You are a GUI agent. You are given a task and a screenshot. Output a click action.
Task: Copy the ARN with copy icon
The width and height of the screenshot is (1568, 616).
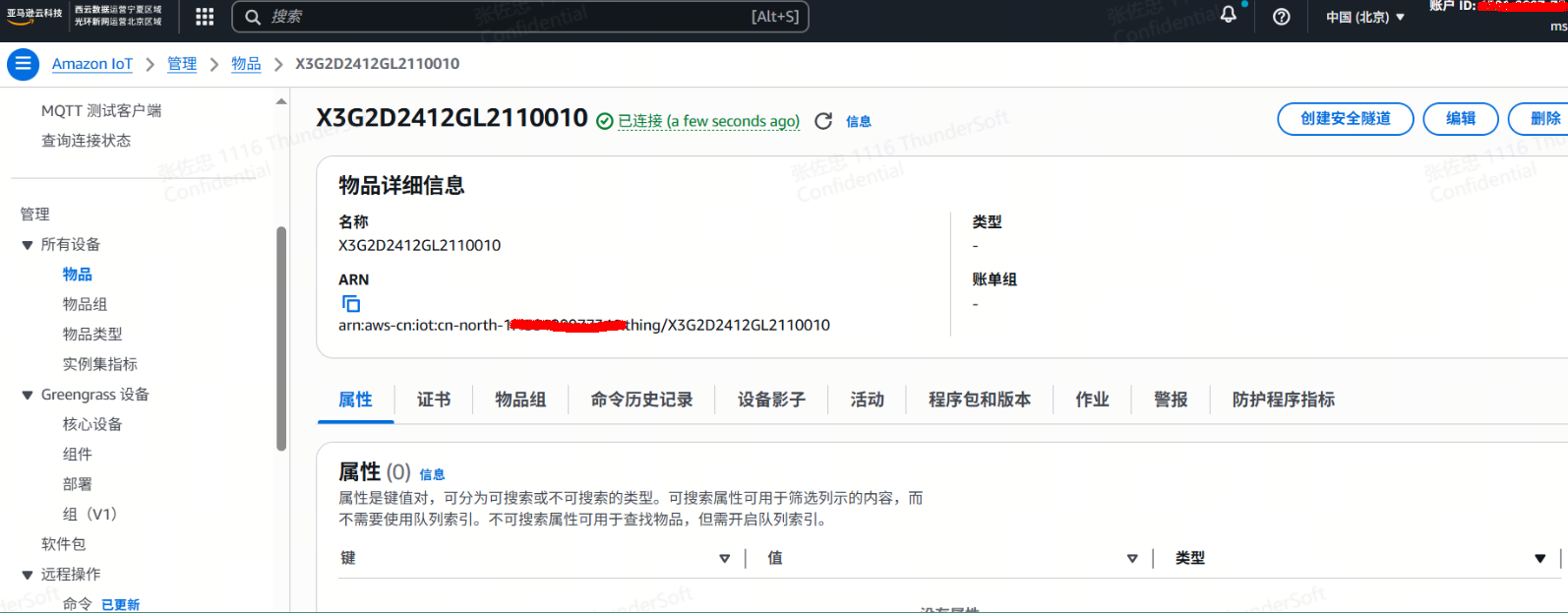[x=351, y=303]
